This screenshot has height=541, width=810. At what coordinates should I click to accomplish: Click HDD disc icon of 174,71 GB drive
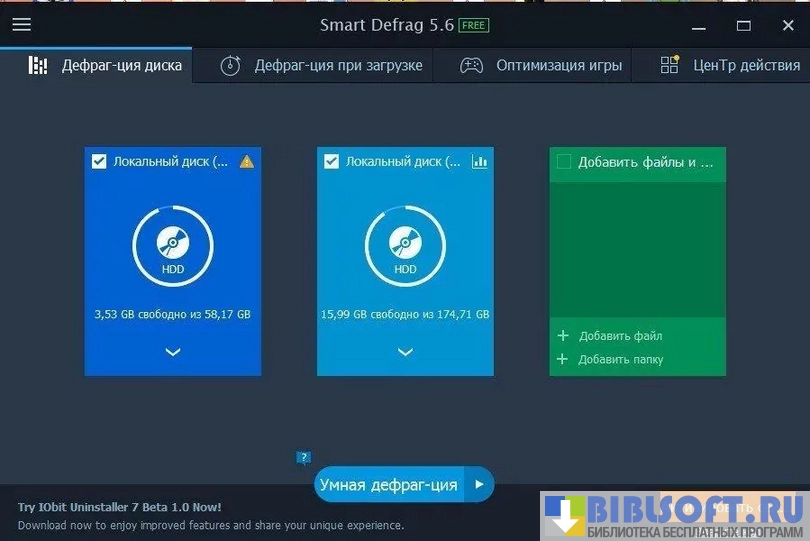click(x=405, y=242)
